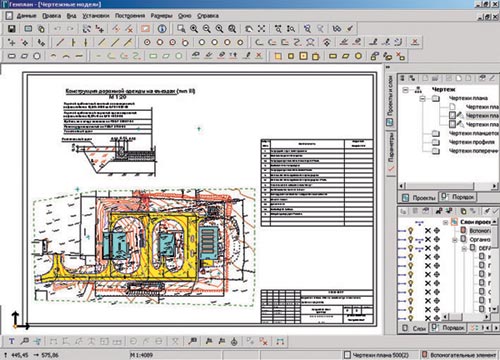500x360 pixels.
Task: Open the Окно menu
Action: (x=184, y=16)
